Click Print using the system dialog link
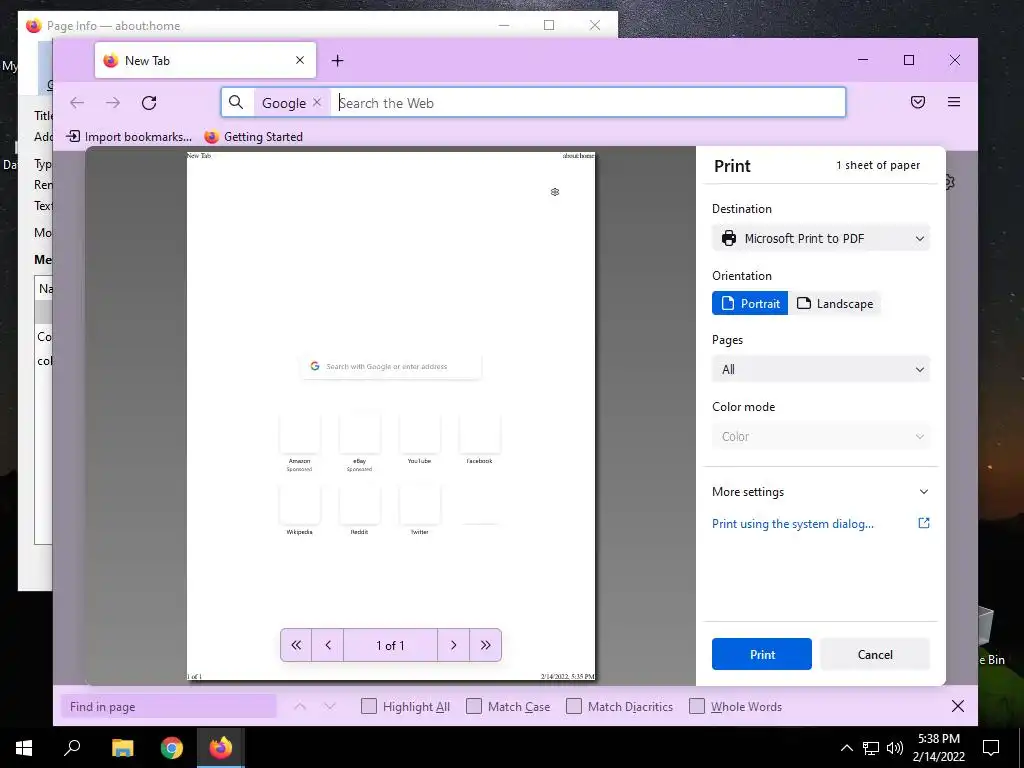Screen dimensions: 1024x768 pyautogui.click(x=793, y=524)
